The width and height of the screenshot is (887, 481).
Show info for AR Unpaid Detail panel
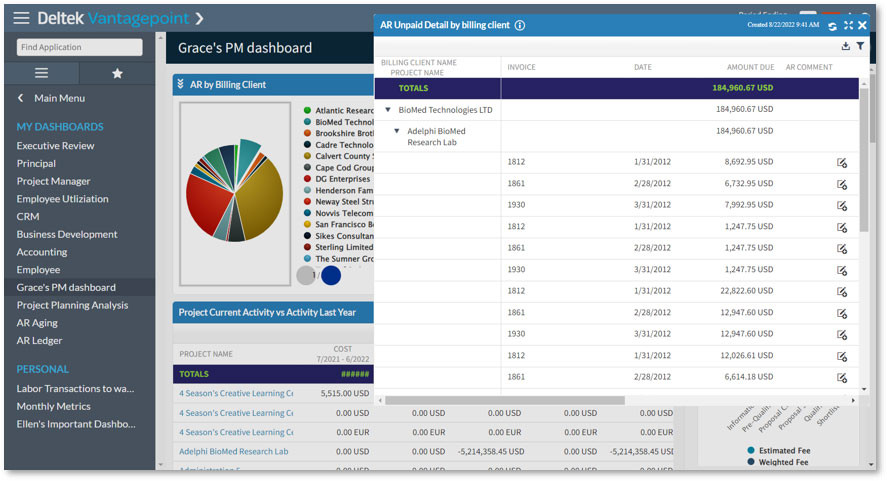520,25
